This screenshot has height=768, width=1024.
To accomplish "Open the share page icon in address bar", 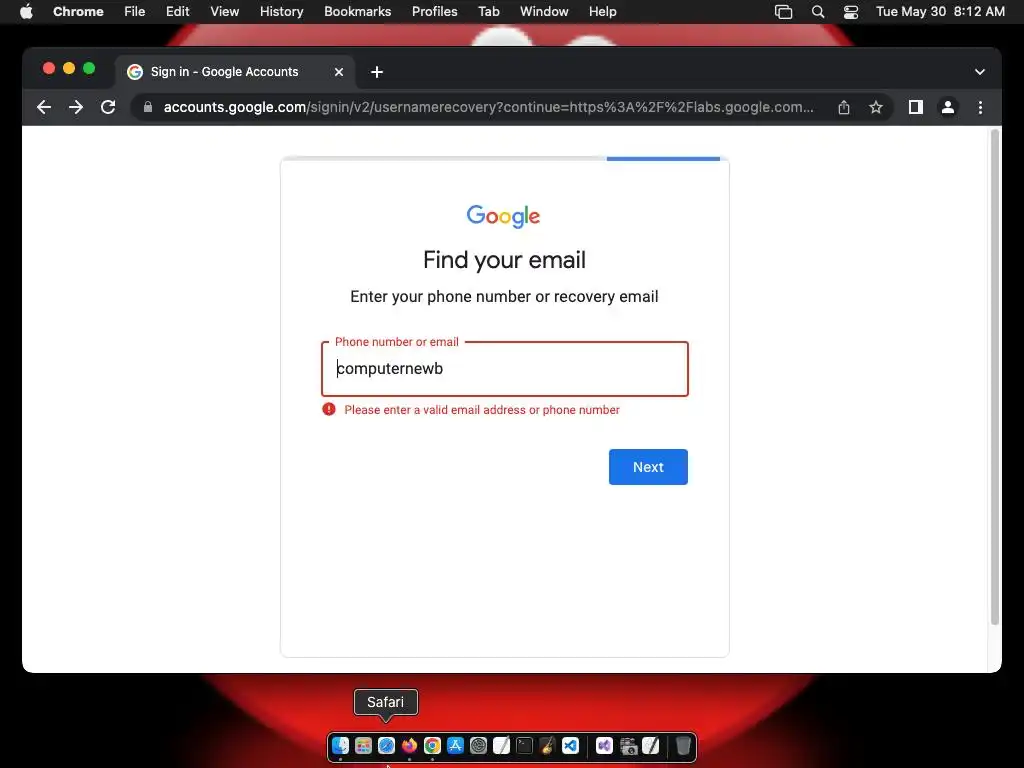I will coord(844,107).
